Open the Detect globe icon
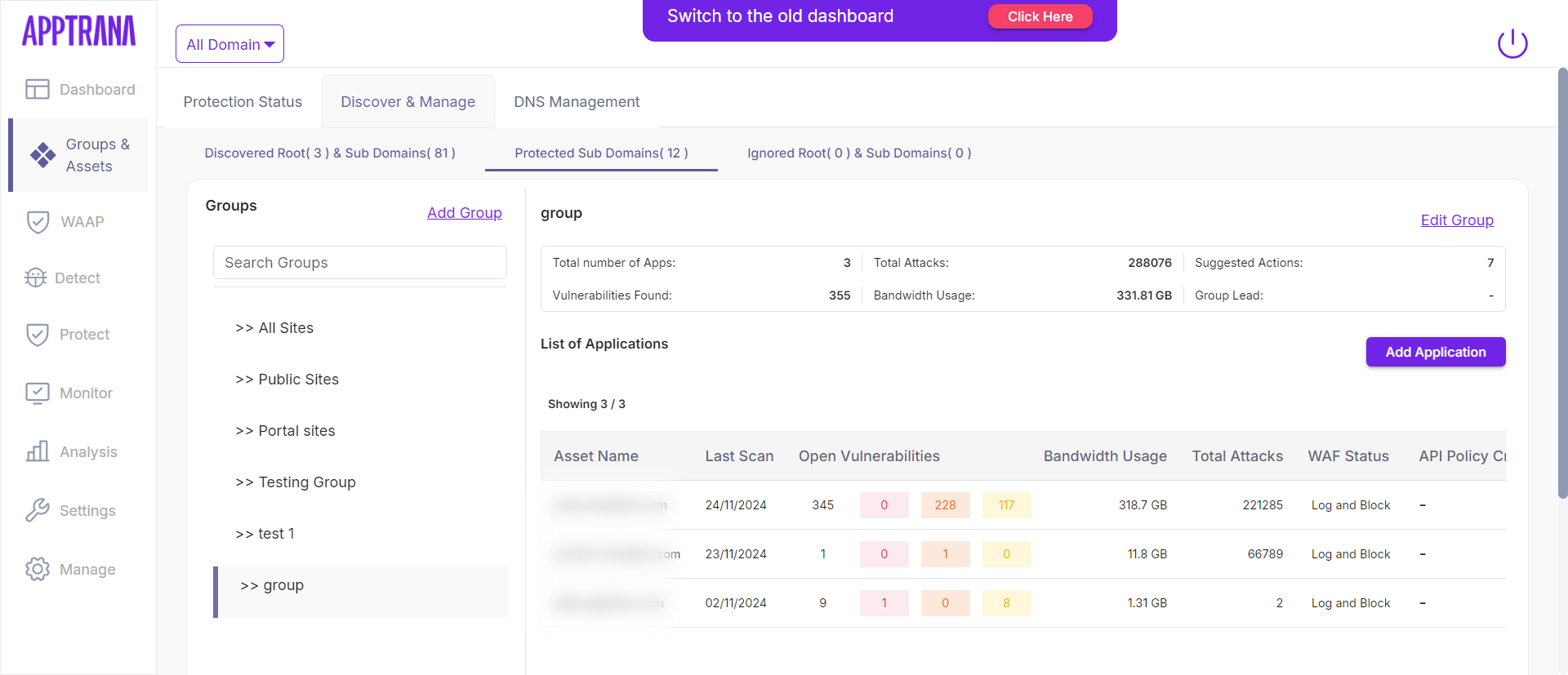Image resolution: width=1568 pixels, height=675 pixels. click(x=36, y=278)
